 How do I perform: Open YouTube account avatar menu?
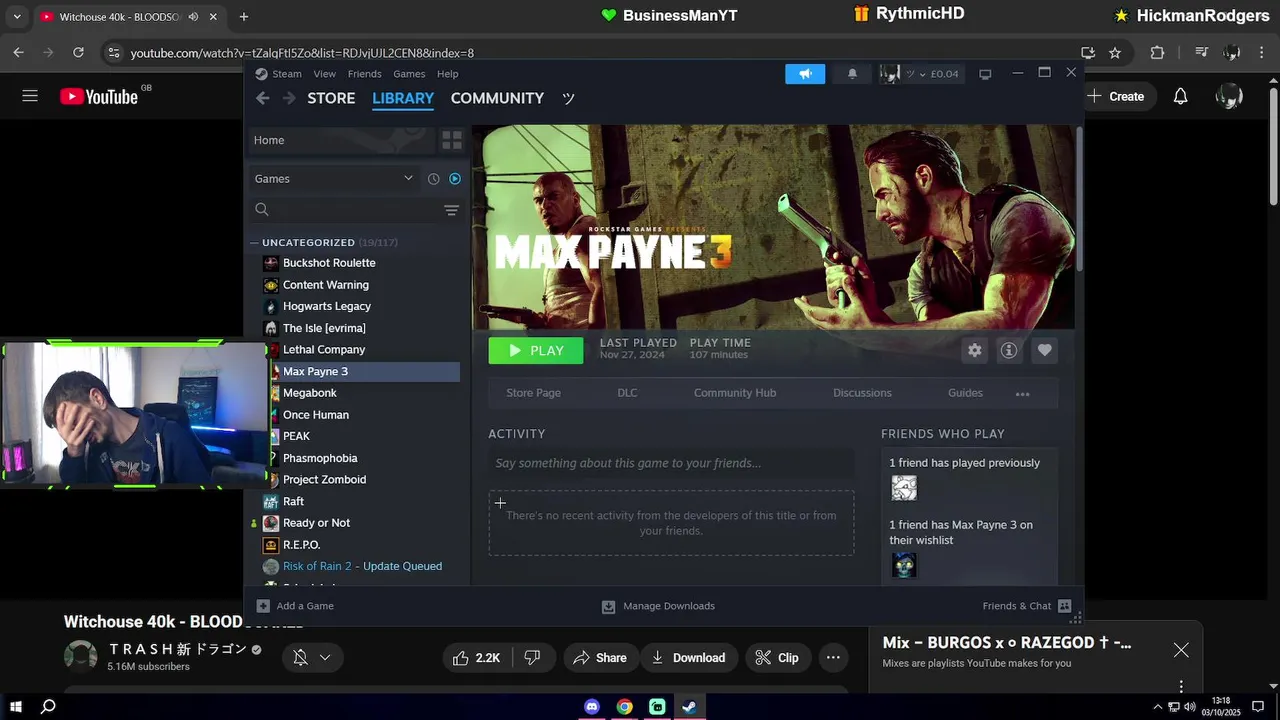pos(1229,96)
